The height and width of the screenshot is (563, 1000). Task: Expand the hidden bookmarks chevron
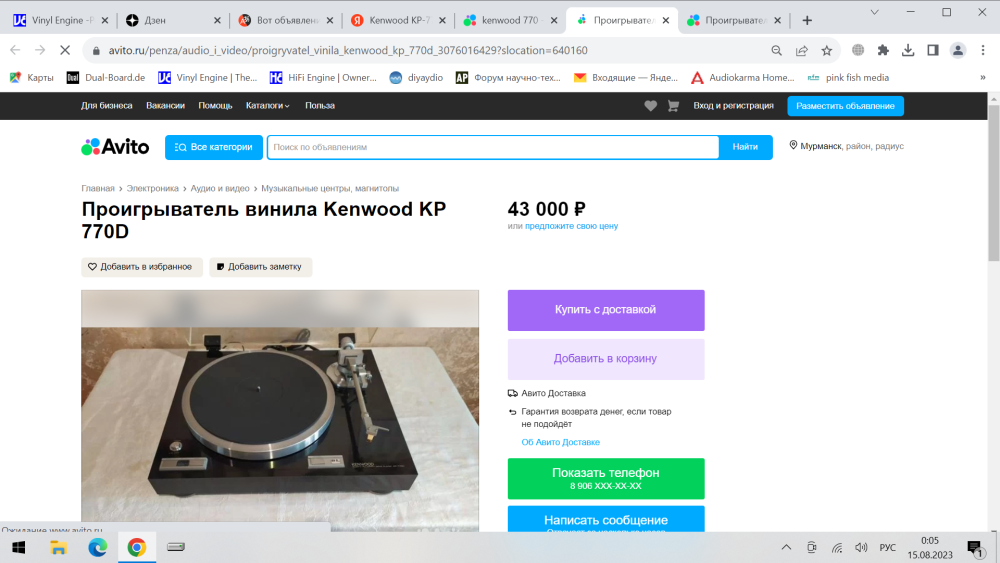(982, 77)
